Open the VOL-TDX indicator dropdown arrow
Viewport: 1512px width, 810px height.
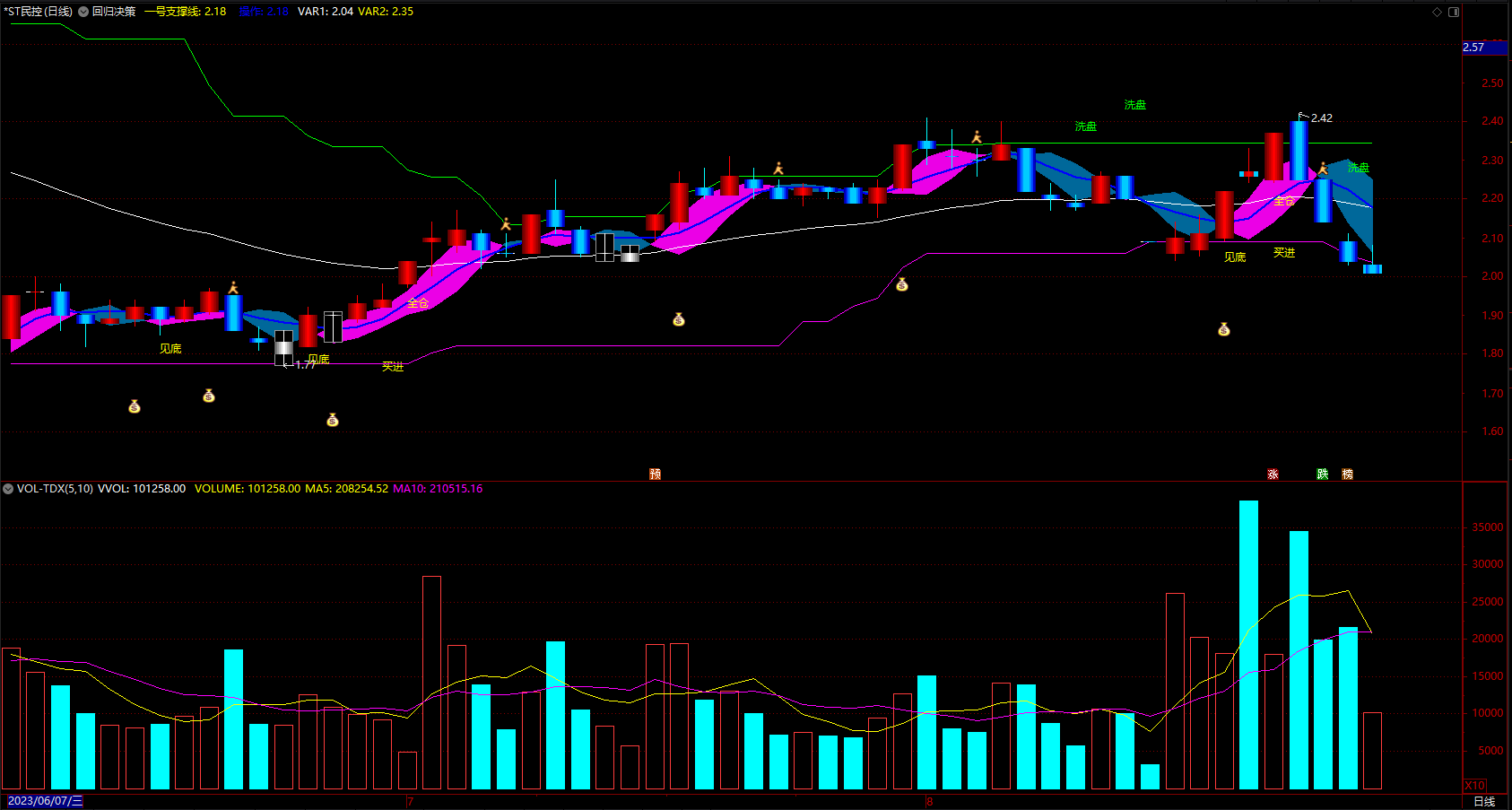(8, 489)
